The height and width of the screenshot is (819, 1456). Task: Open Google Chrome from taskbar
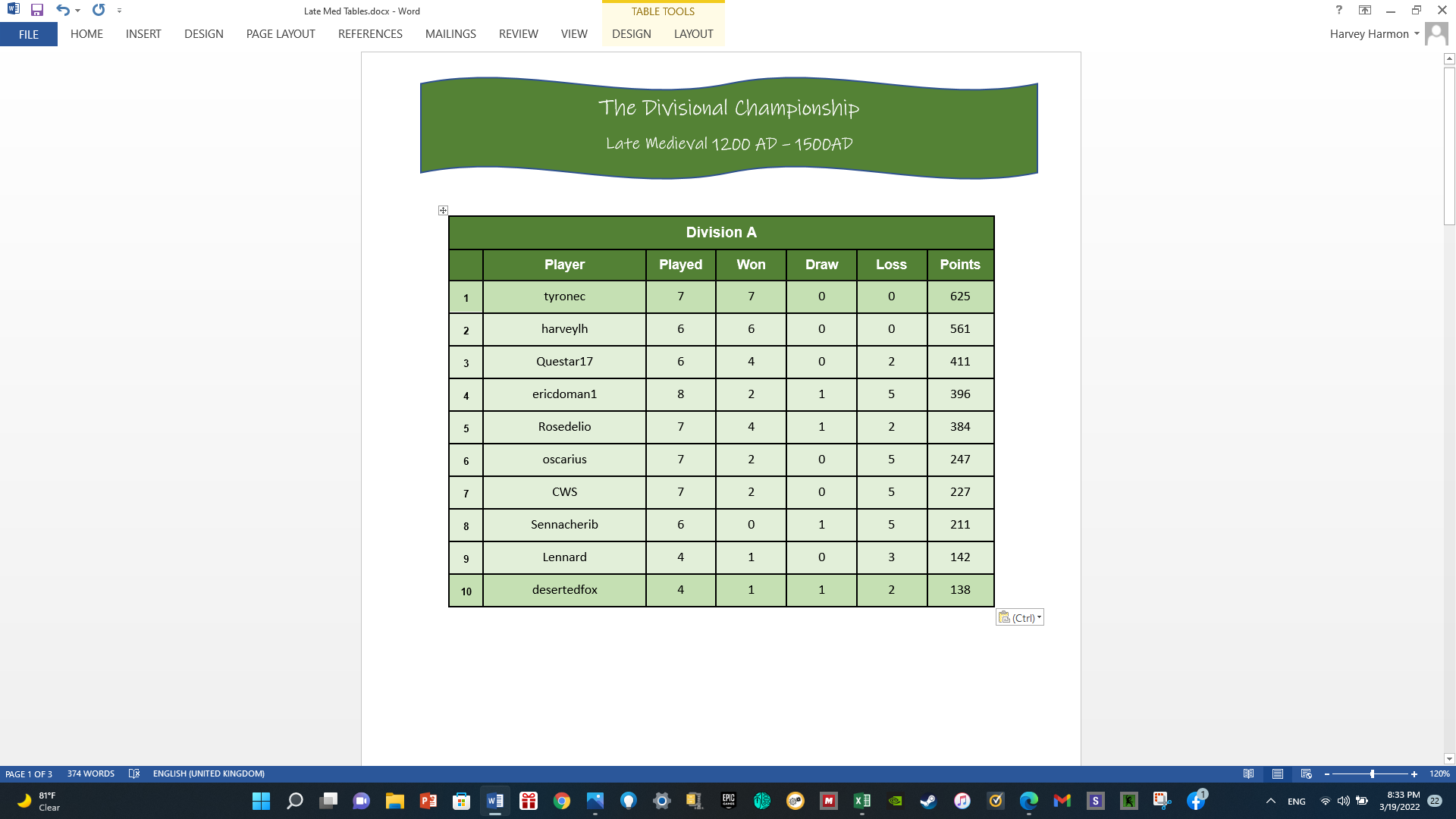pos(562,801)
